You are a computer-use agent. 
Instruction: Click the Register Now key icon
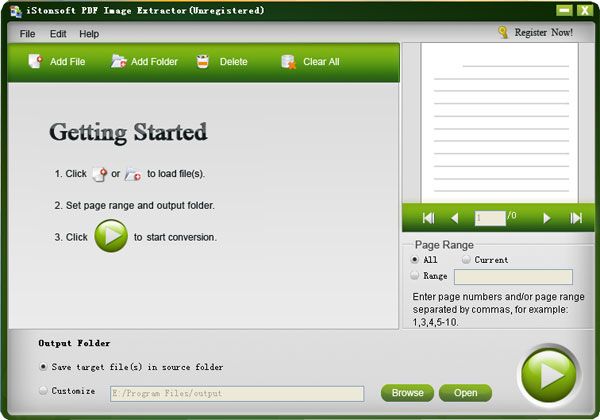pos(503,32)
